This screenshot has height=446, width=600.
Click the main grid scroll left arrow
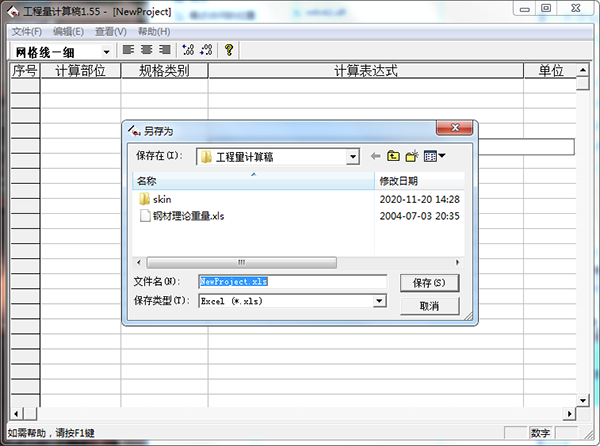pos(16,413)
